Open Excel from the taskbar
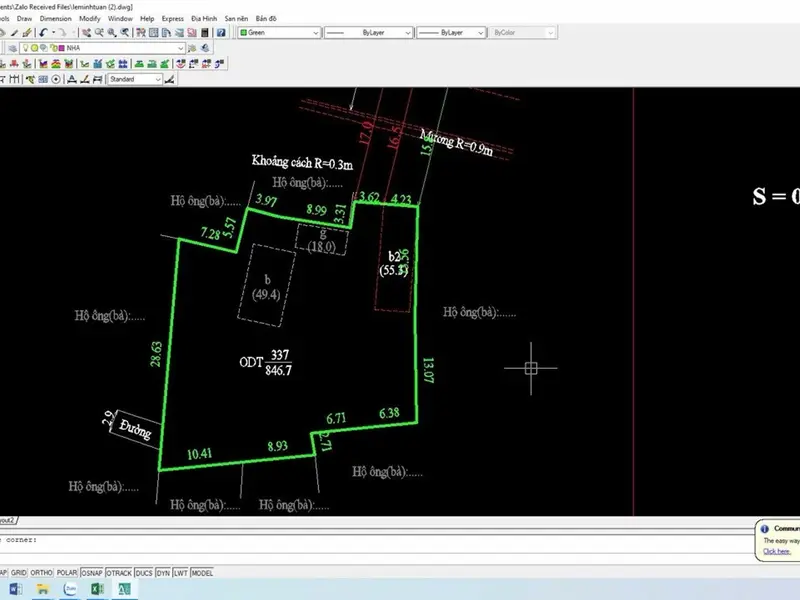This screenshot has width=800, height=600. 97,589
